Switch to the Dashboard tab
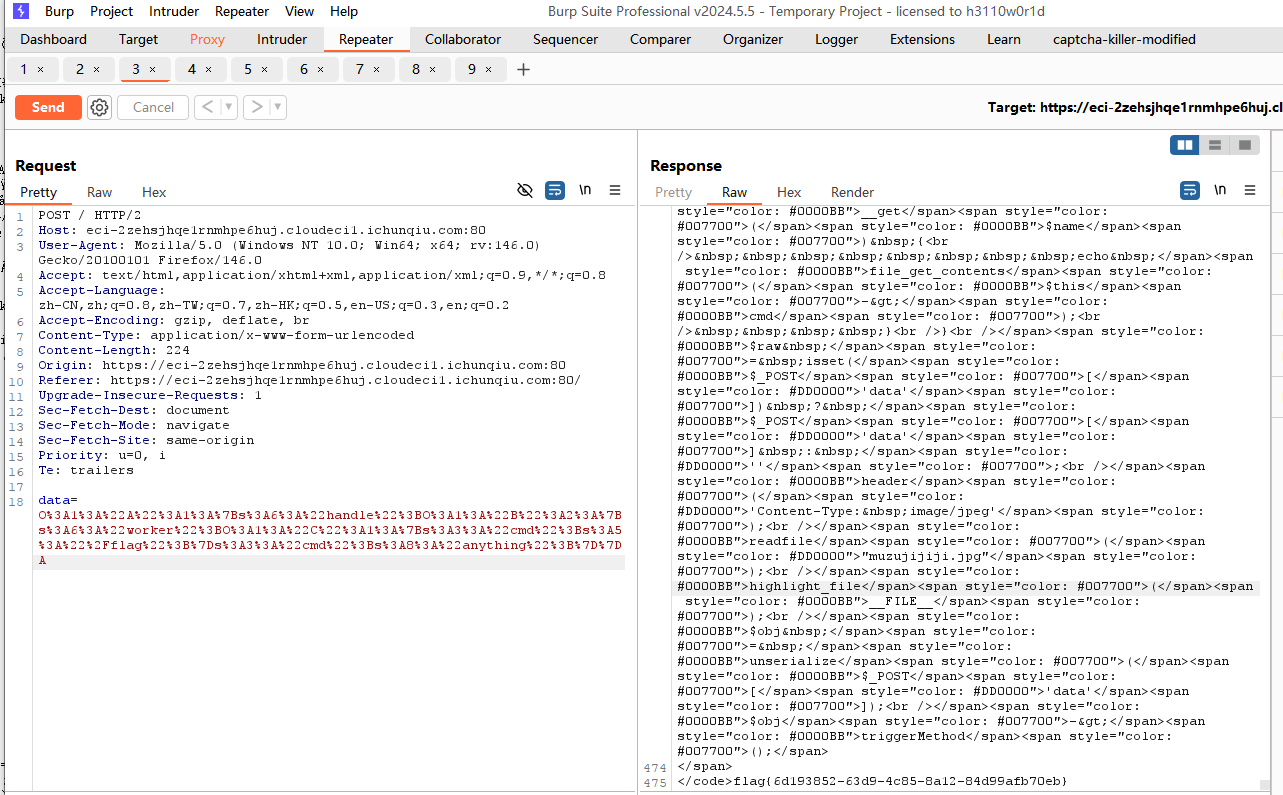 coord(53,40)
